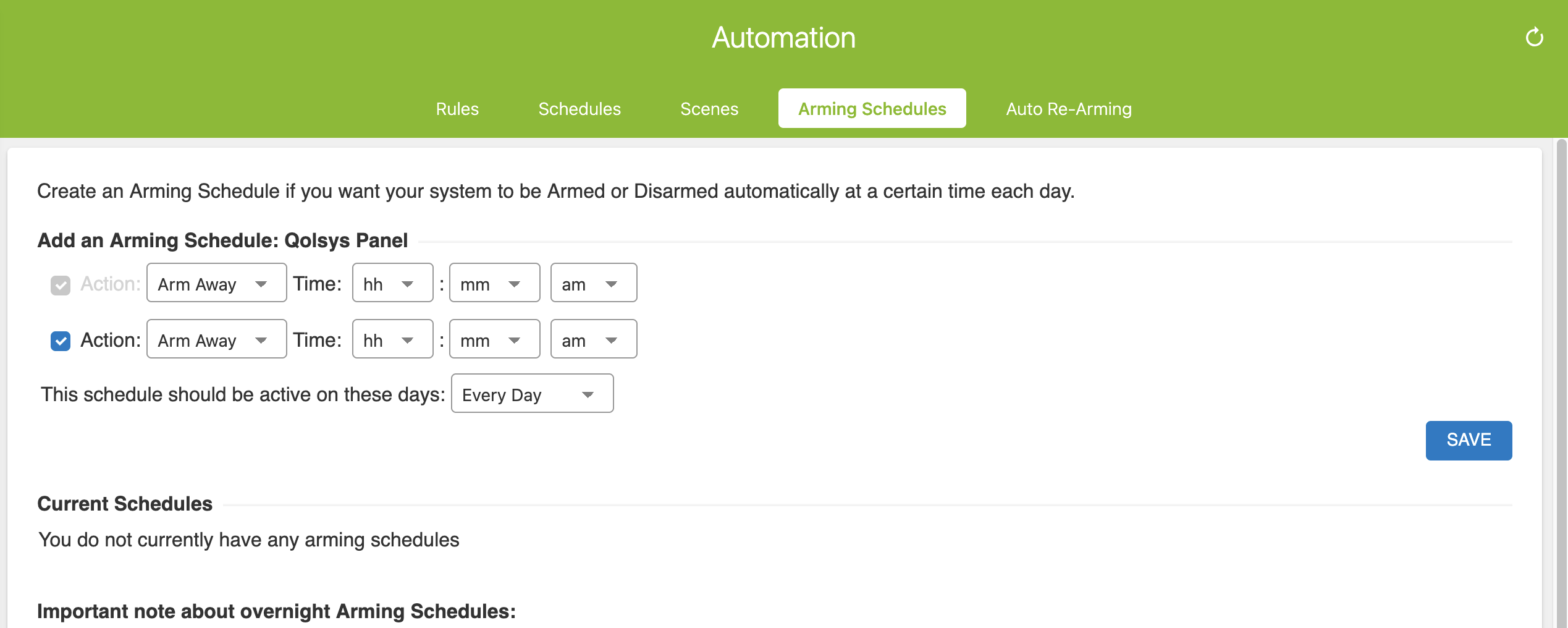Uncheck the second row Action checkbox
The image size is (1568, 628).
[x=61, y=341]
